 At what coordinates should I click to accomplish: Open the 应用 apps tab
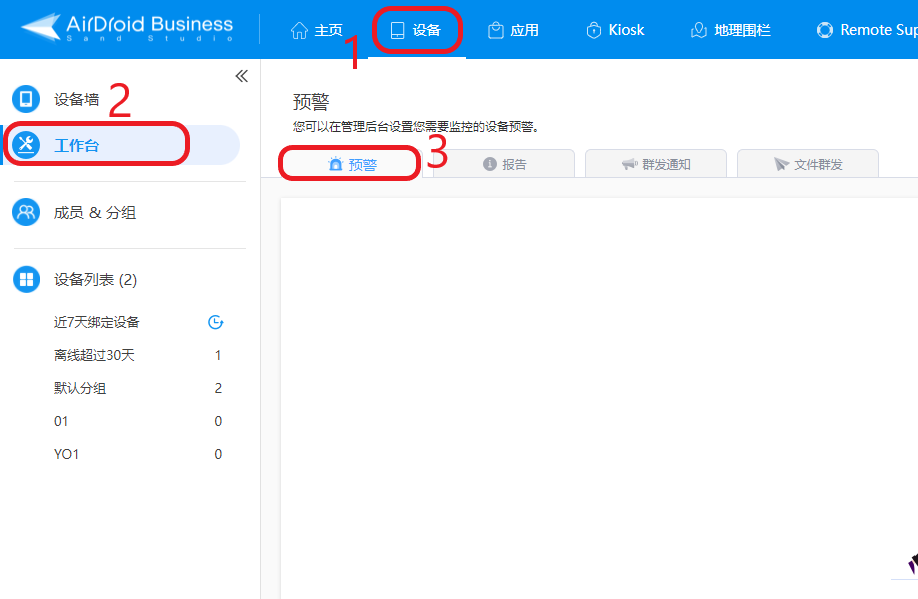click(513, 30)
